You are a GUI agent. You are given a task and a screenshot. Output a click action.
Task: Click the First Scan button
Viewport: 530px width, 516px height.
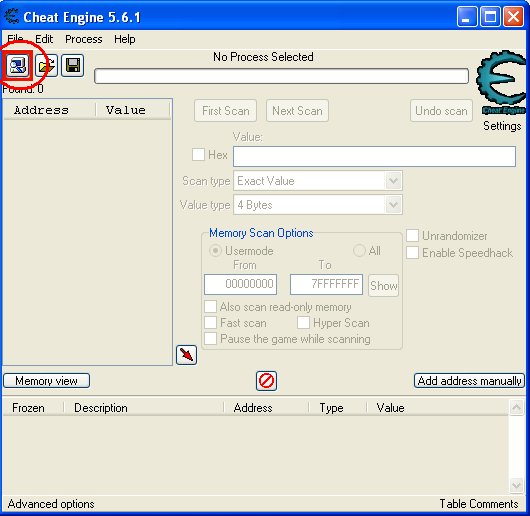tap(225, 111)
